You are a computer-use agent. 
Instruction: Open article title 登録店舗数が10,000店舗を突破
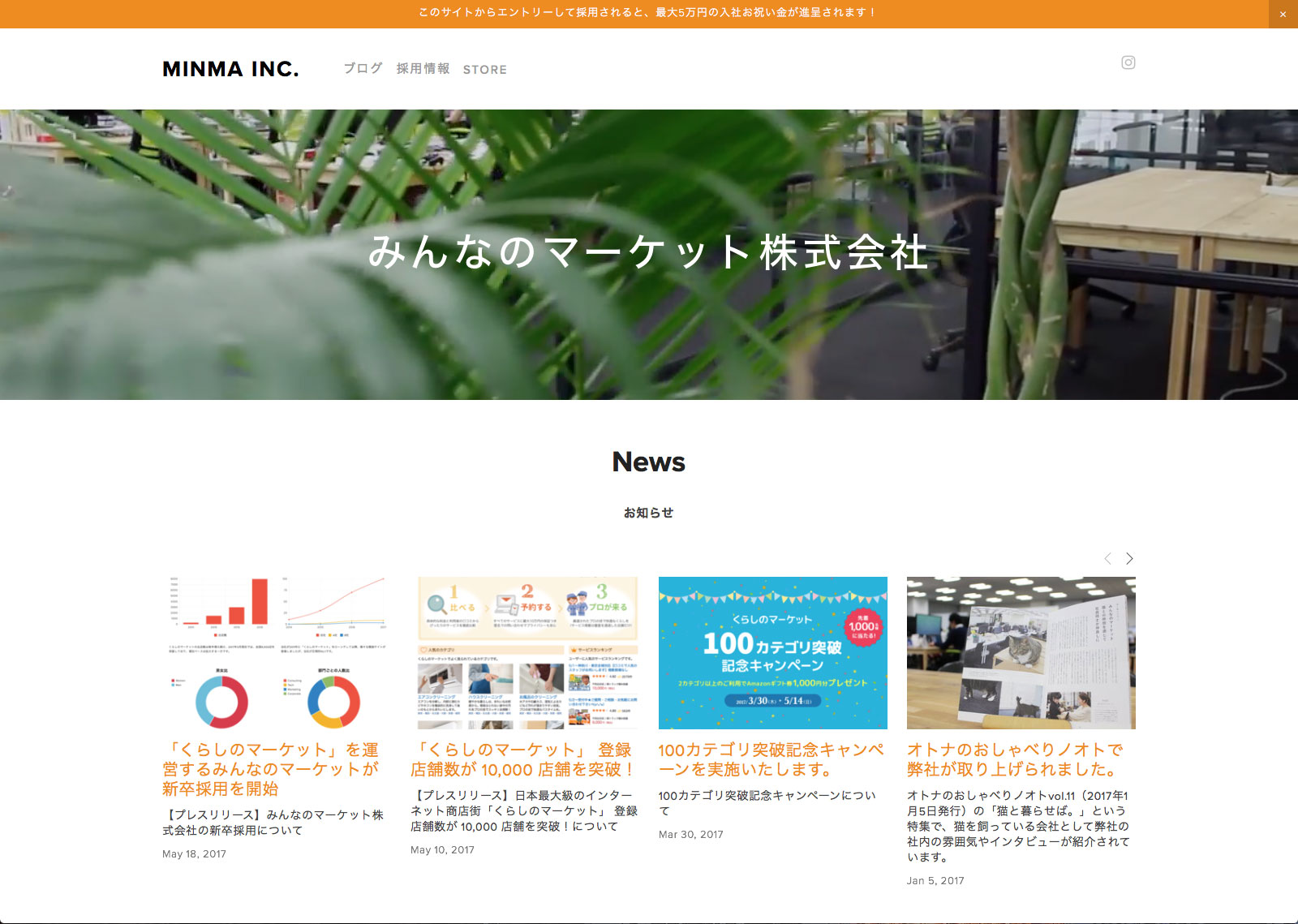pos(523,759)
